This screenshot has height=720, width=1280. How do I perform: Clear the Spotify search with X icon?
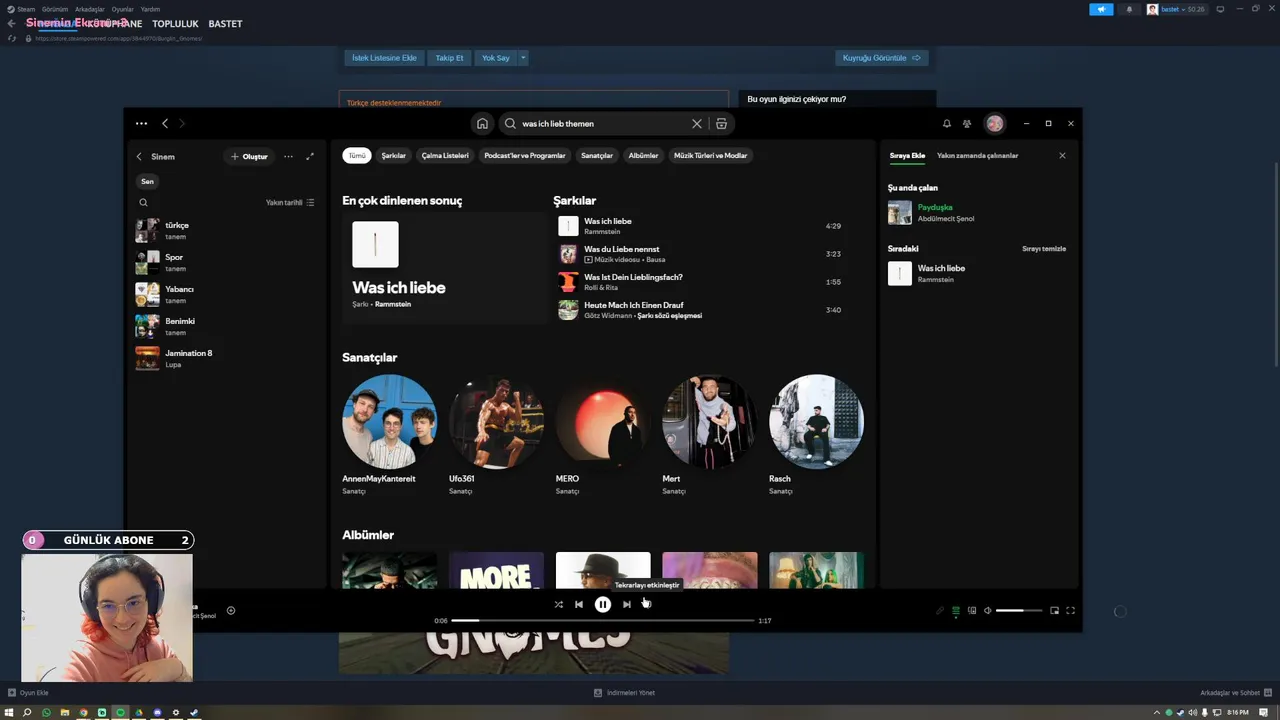click(x=697, y=124)
